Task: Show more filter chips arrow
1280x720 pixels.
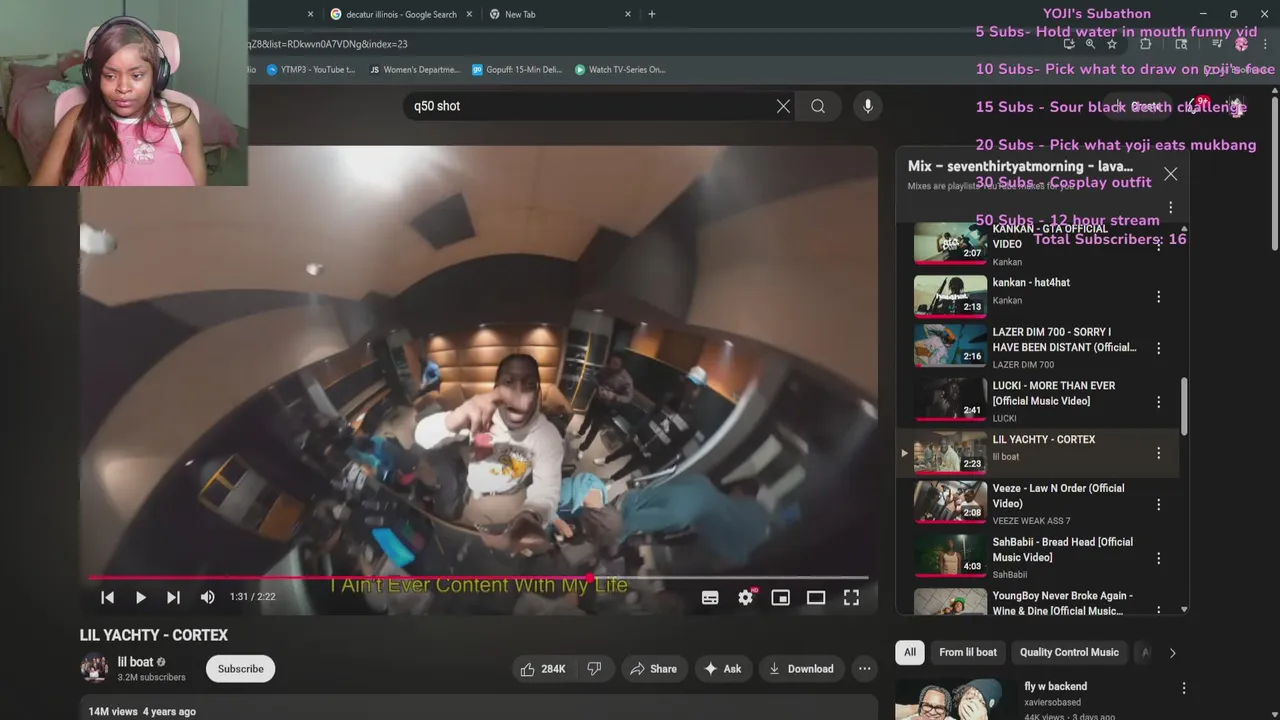Action: click(x=1172, y=653)
